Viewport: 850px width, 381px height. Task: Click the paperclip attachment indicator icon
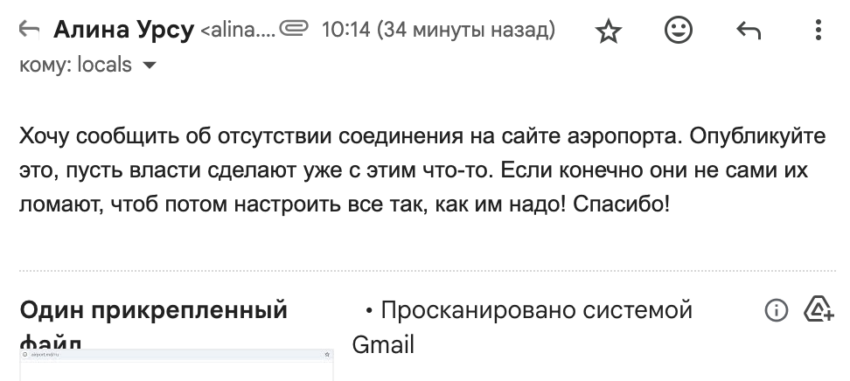click(x=293, y=28)
